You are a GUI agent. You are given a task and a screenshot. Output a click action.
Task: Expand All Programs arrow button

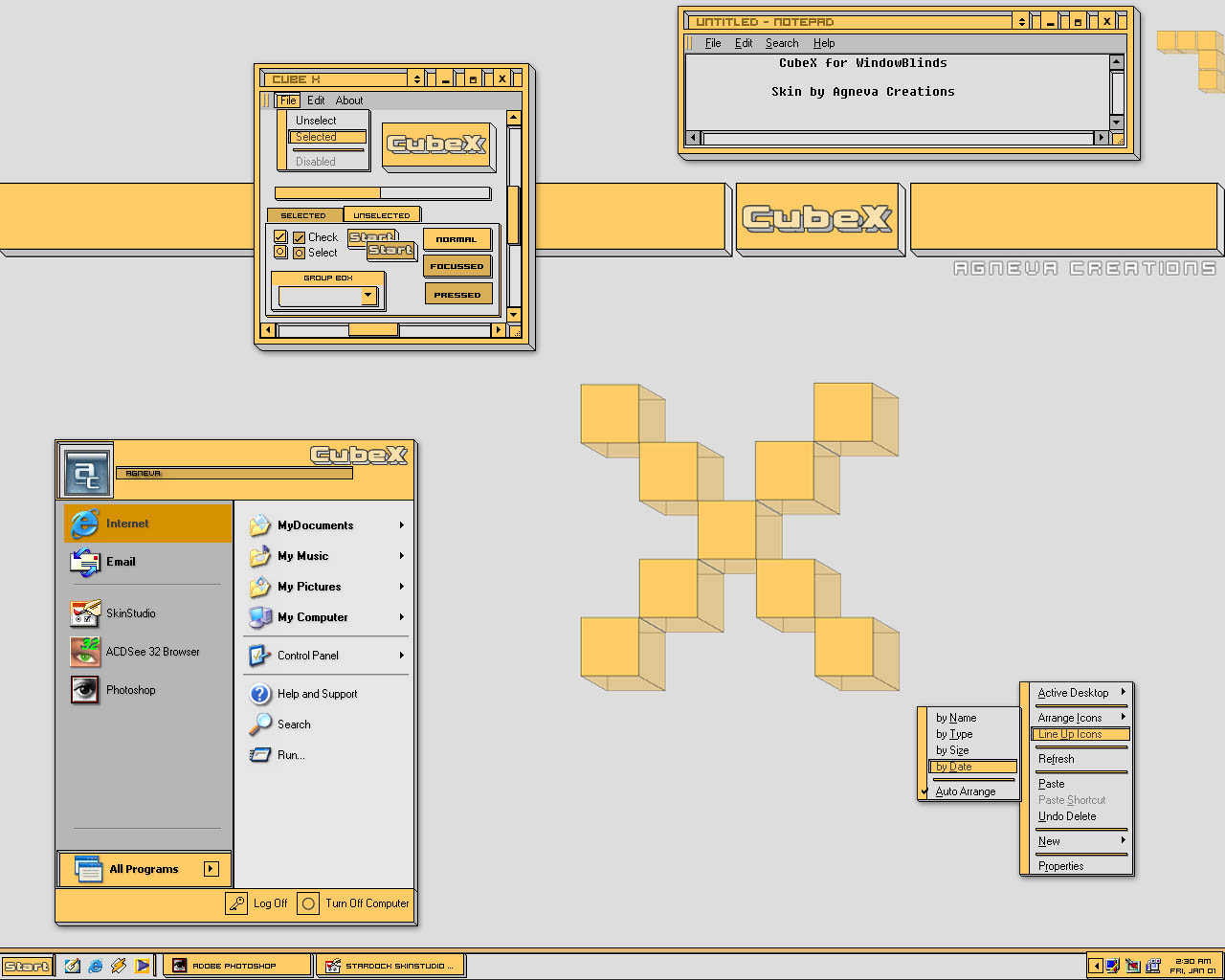point(212,869)
